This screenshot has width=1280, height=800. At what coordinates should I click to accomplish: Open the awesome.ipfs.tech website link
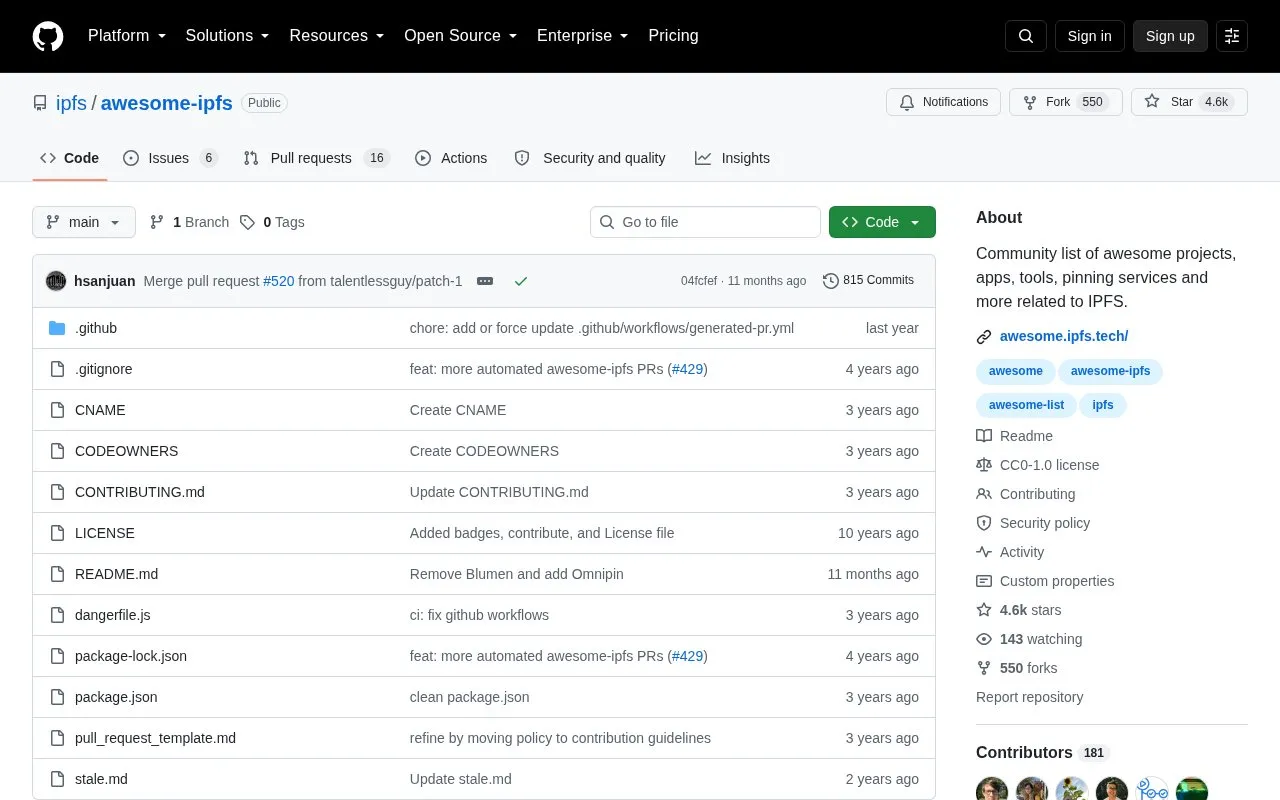pyautogui.click(x=1064, y=337)
